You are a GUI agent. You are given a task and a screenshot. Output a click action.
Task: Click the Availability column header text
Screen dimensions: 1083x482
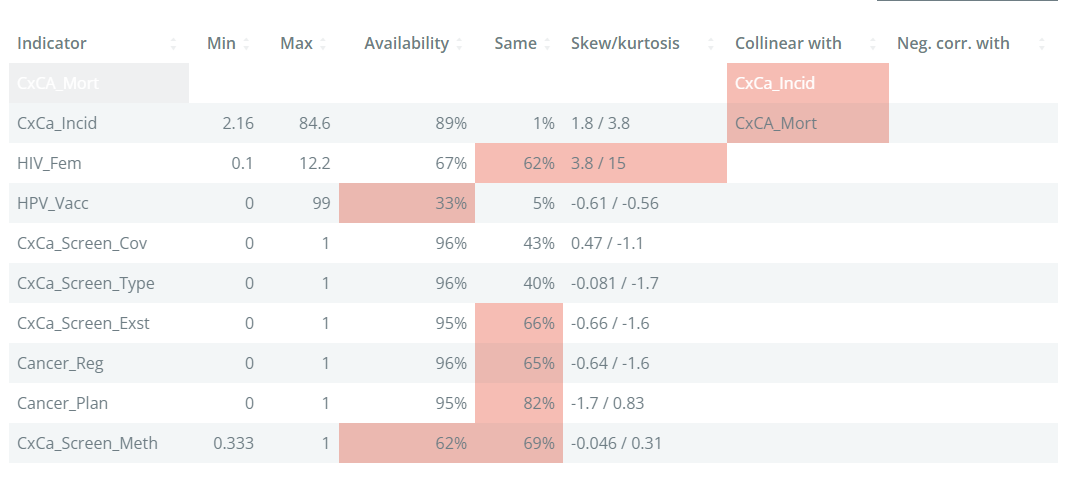(407, 44)
